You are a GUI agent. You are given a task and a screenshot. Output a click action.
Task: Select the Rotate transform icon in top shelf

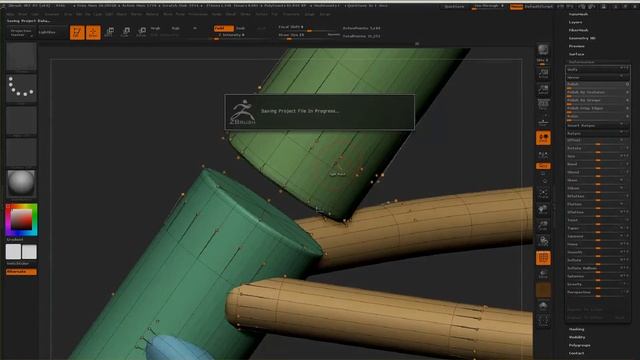tap(142, 32)
